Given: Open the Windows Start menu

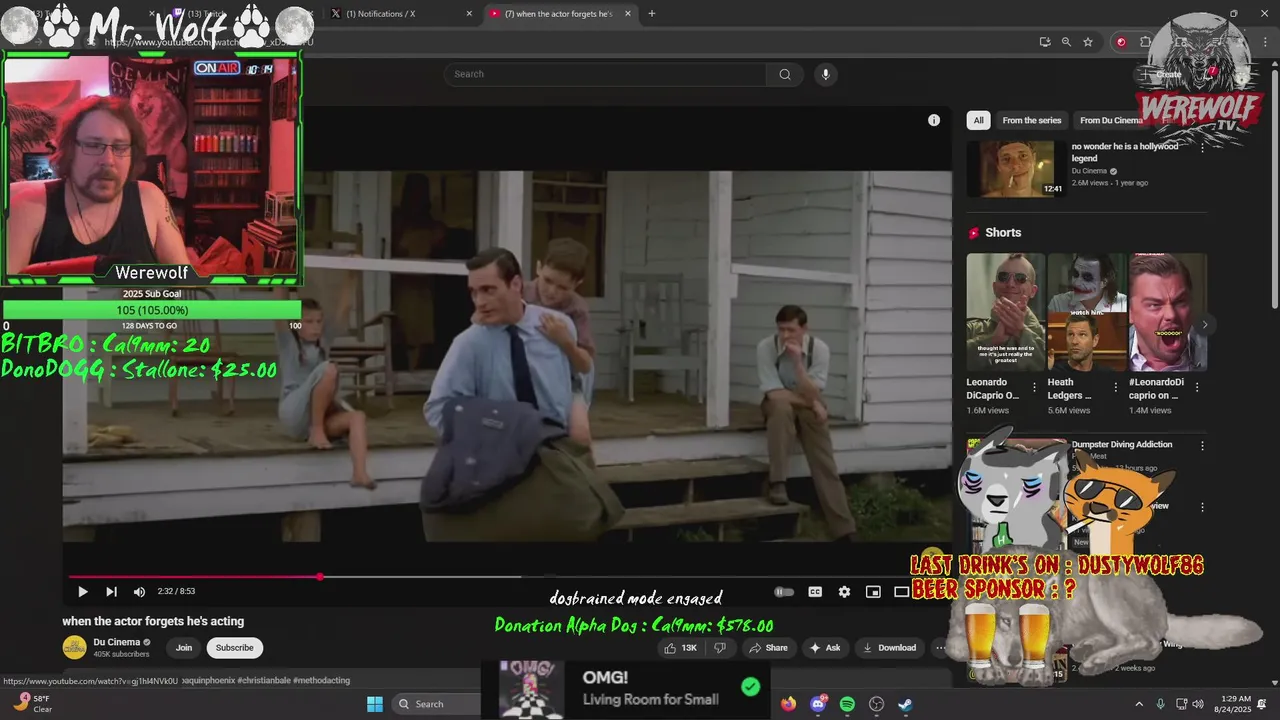Looking at the screenshot, I should pyautogui.click(x=375, y=704).
